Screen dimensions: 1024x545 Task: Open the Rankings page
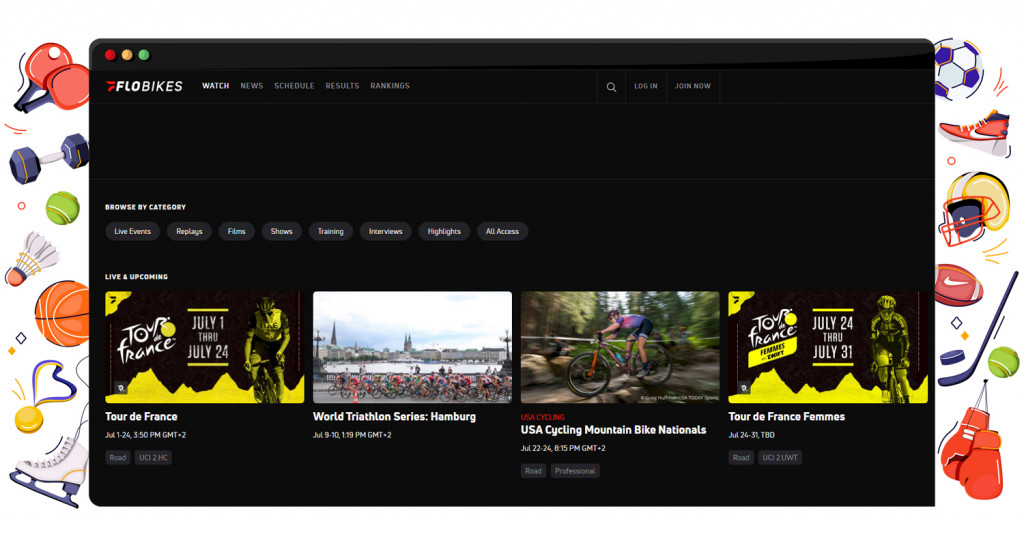pyautogui.click(x=390, y=86)
